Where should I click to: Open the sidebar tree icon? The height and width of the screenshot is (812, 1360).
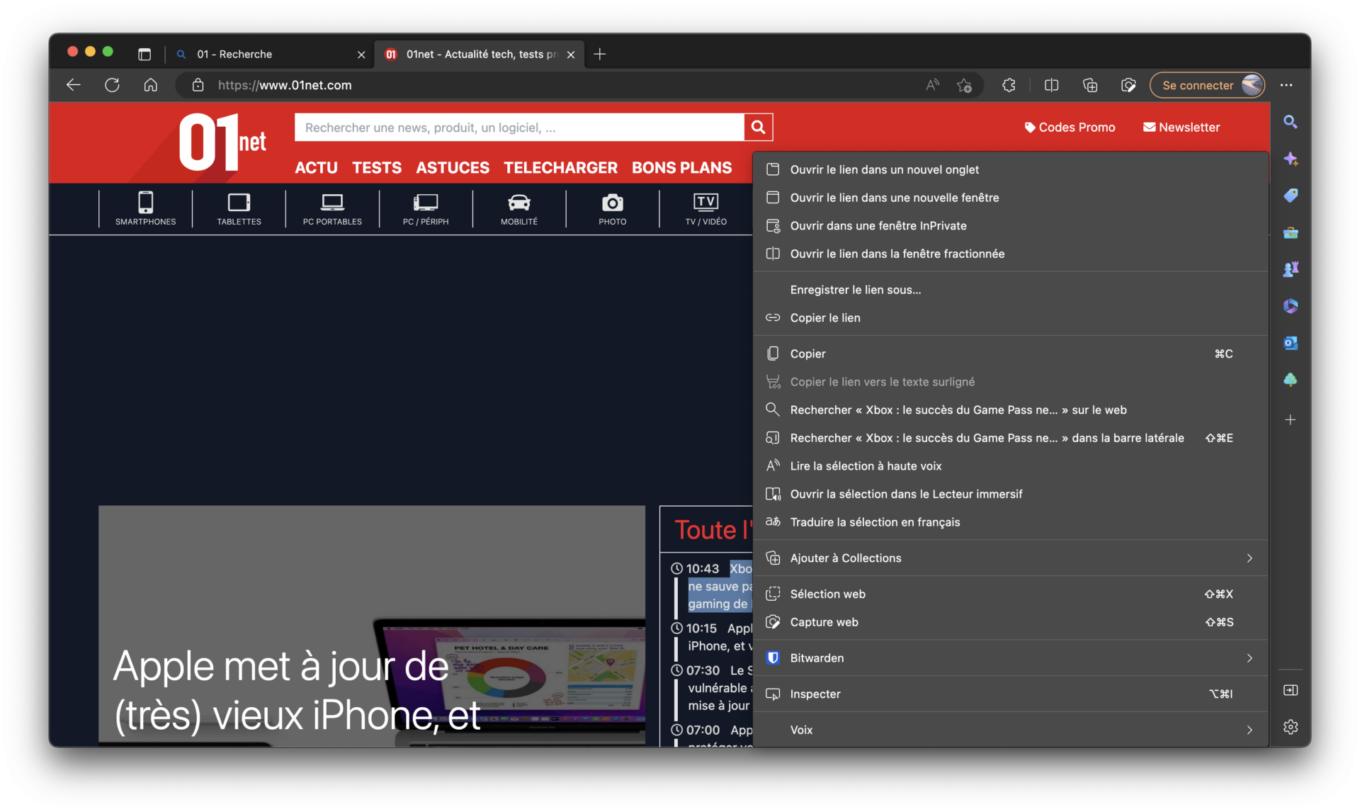(1290, 380)
